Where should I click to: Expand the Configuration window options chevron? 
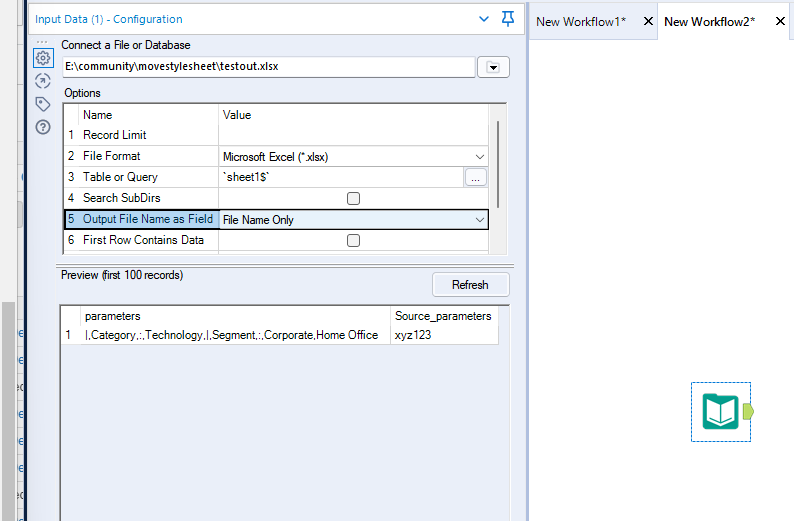[485, 19]
